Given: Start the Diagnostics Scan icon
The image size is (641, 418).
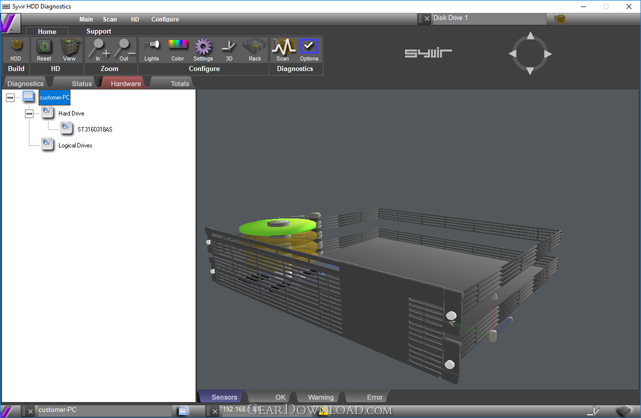Looking at the screenshot, I should [x=283, y=50].
